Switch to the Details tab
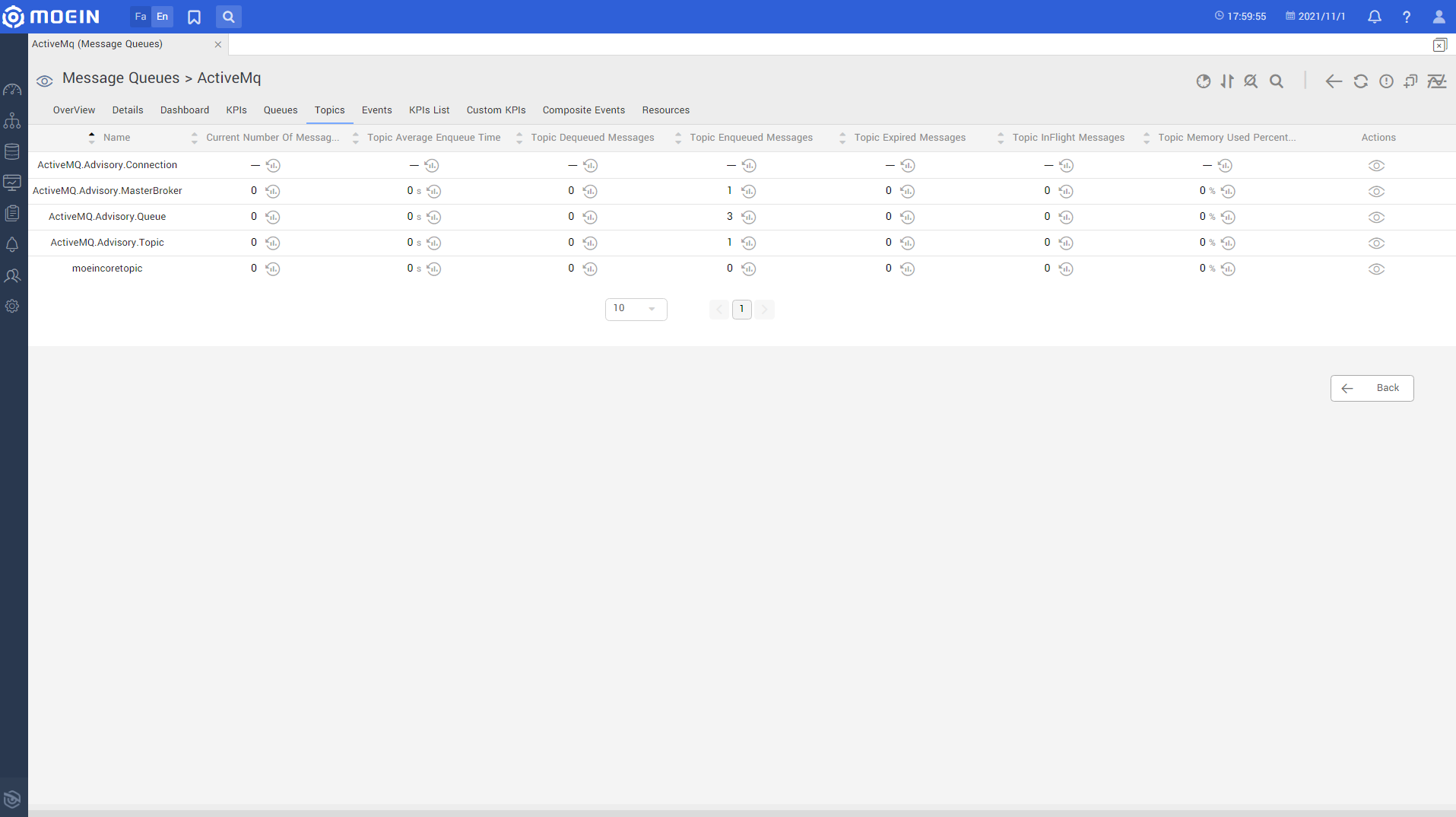Image resolution: width=1456 pixels, height=817 pixels. click(x=128, y=110)
